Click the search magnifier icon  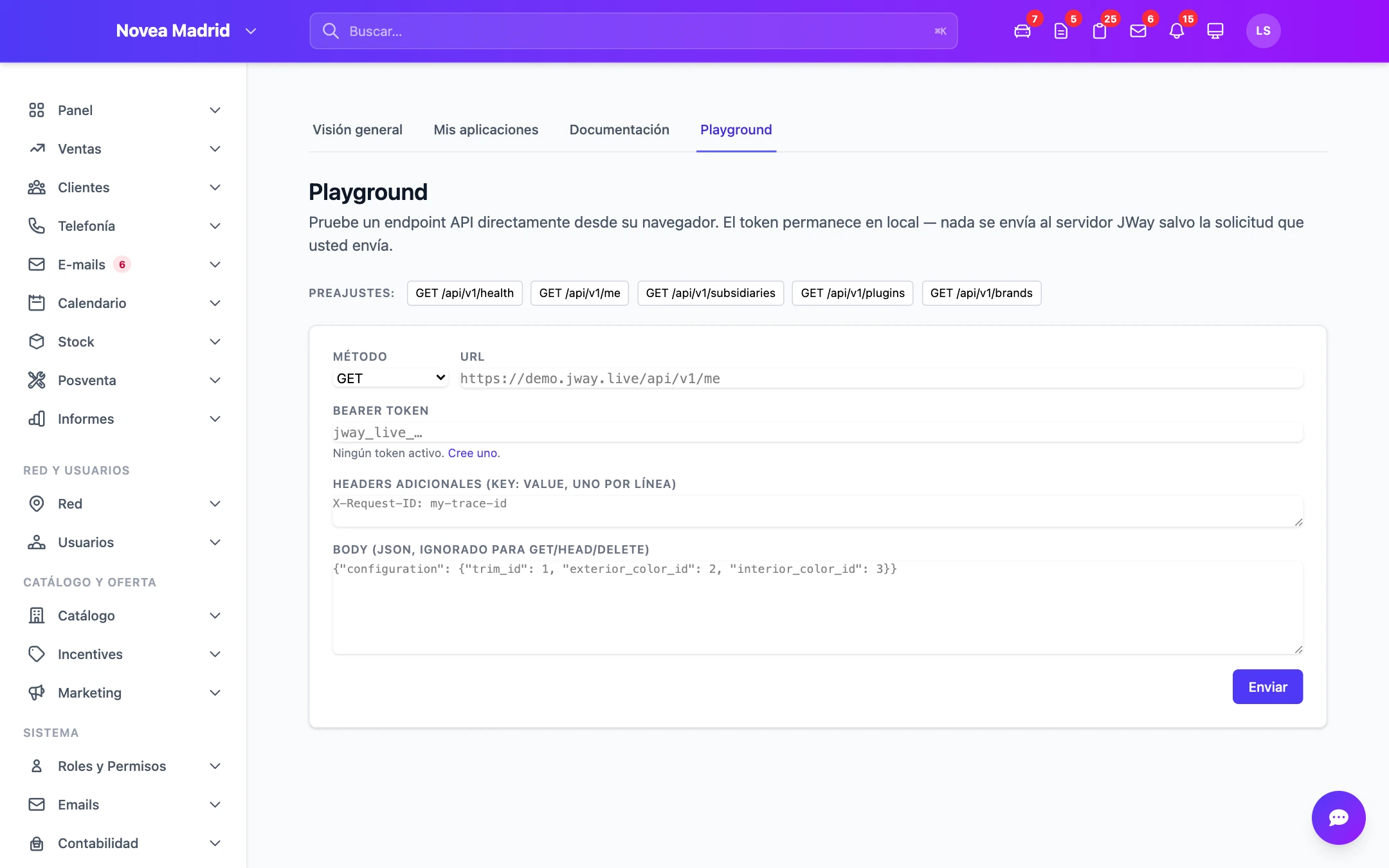pos(331,31)
